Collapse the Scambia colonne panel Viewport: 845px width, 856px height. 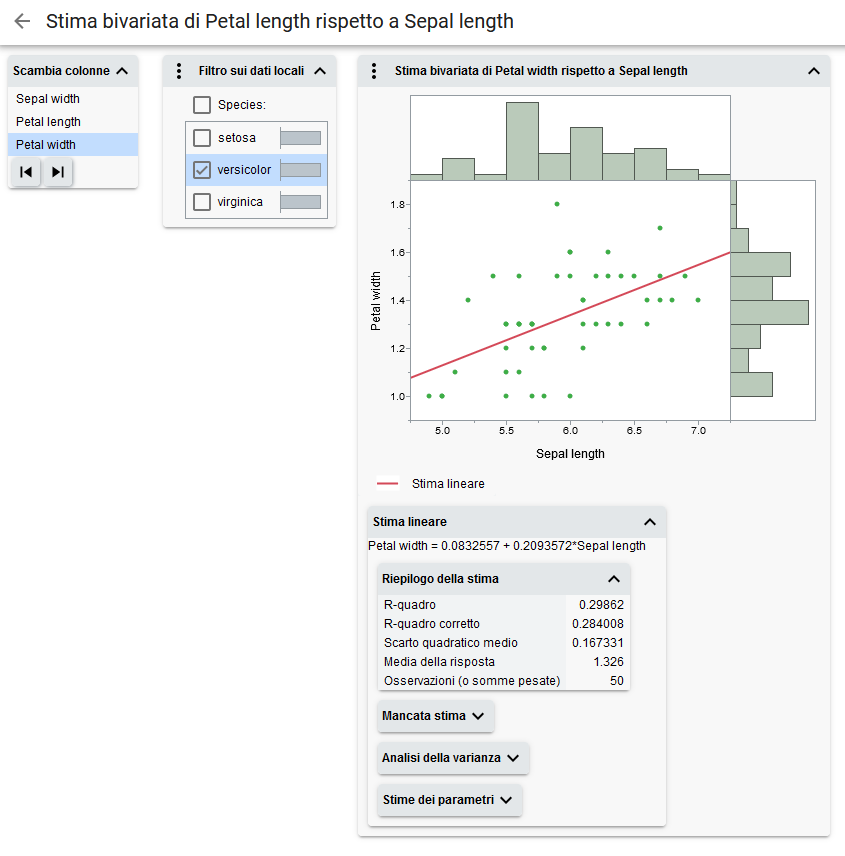pos(122,71)
